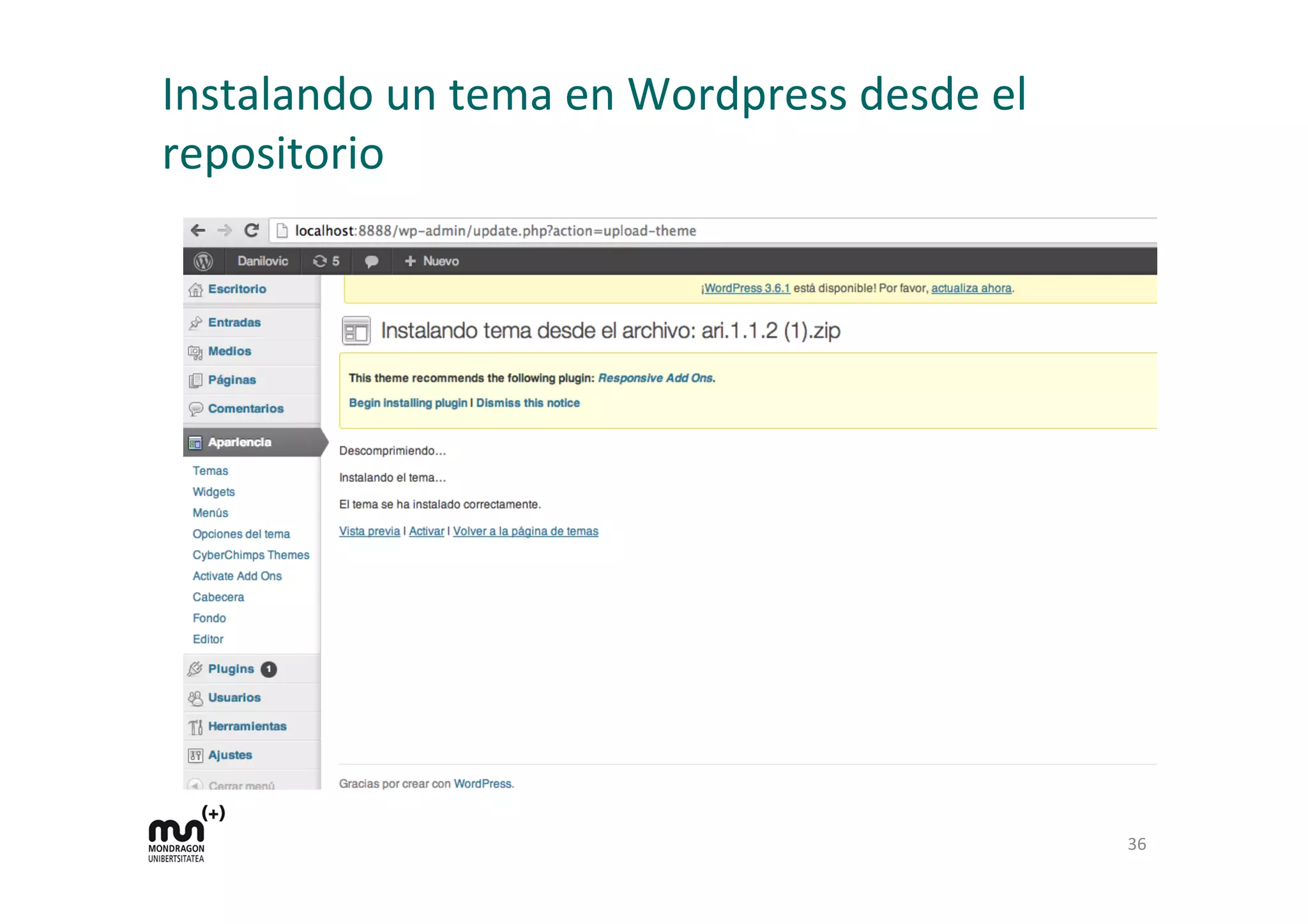1308x924 pixels.
Task: Click the browser forward arrow
Action: (x=224, y=231)
